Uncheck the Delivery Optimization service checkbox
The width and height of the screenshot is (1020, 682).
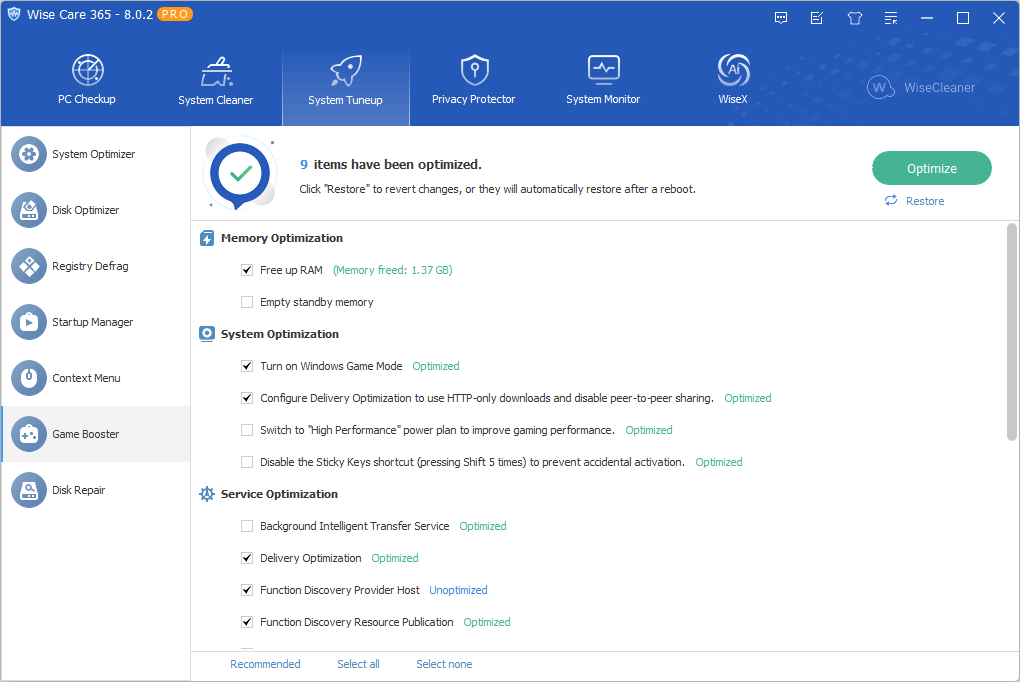pyautogui.click(x=247, y=558)
